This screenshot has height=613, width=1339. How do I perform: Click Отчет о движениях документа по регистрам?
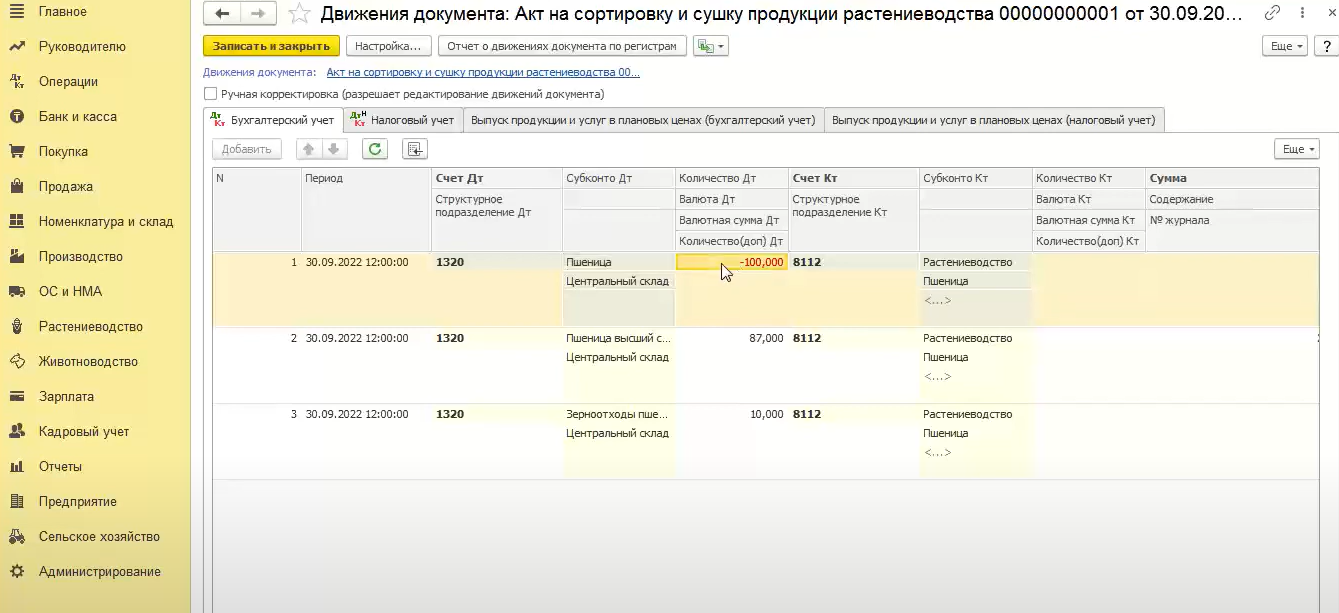(x=562, y=46)
